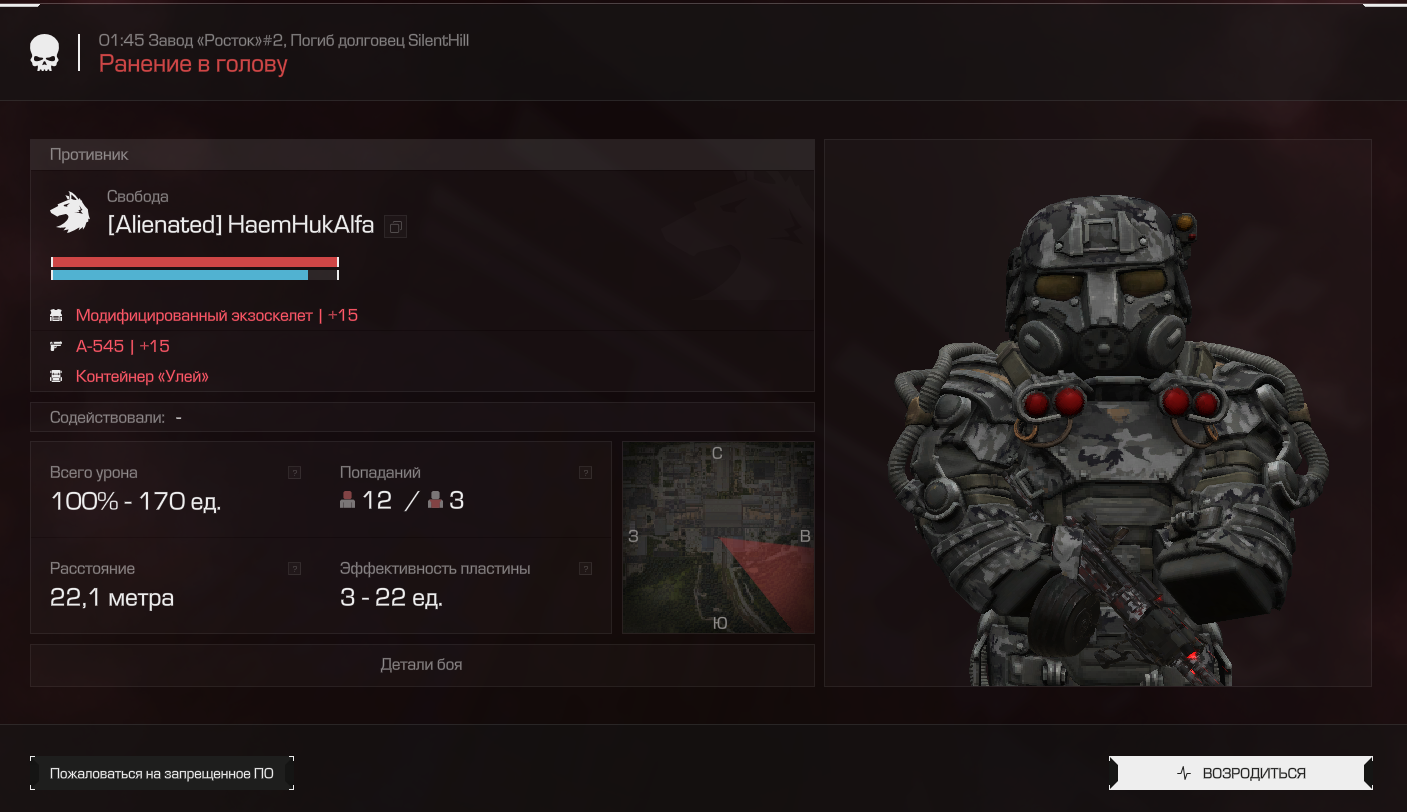The height and width of the screenshot is (812, 1407).
Task: Click the enemy character model preview
Action: point(1098,412)
